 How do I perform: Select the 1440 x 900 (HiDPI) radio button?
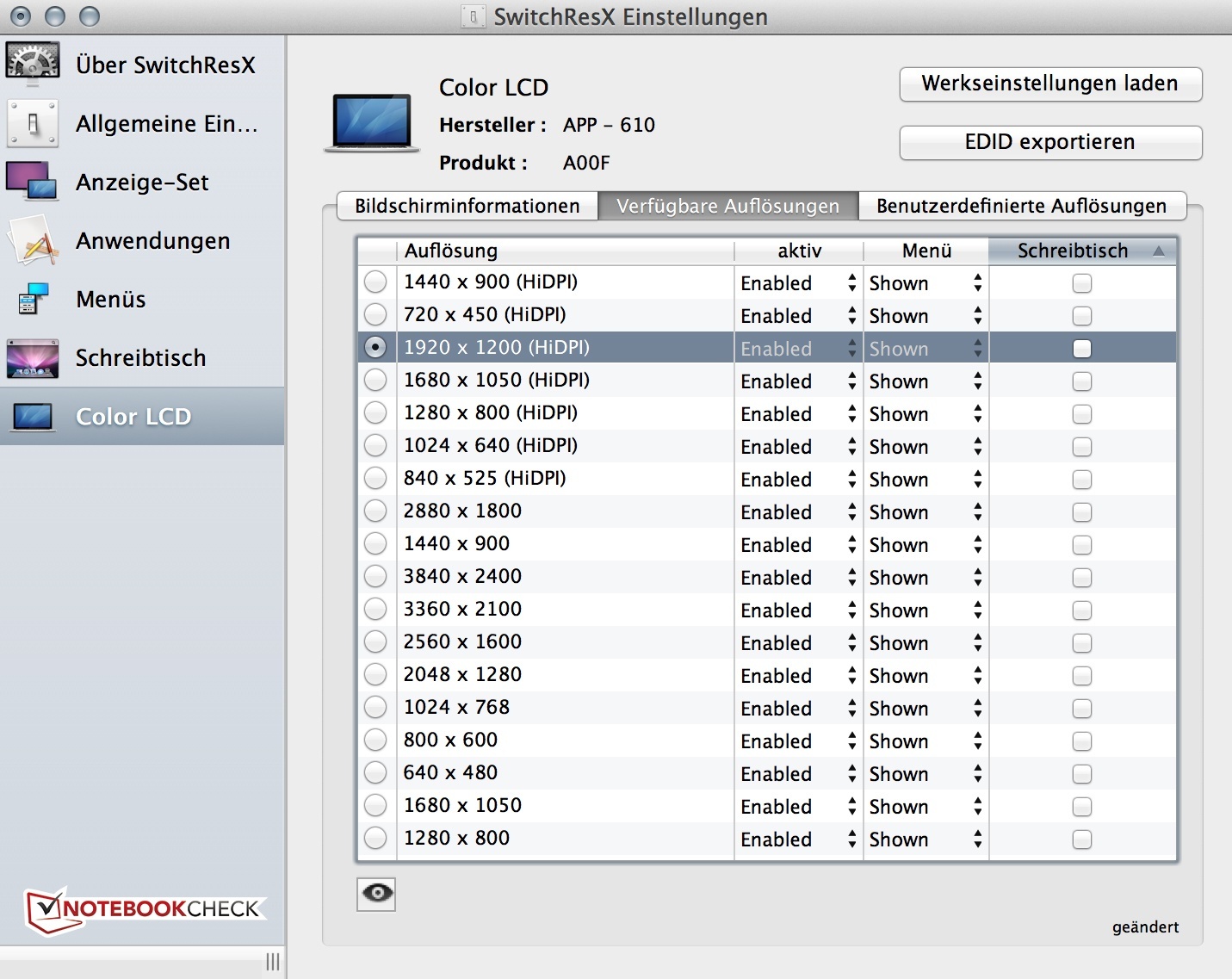click(375, 282)
